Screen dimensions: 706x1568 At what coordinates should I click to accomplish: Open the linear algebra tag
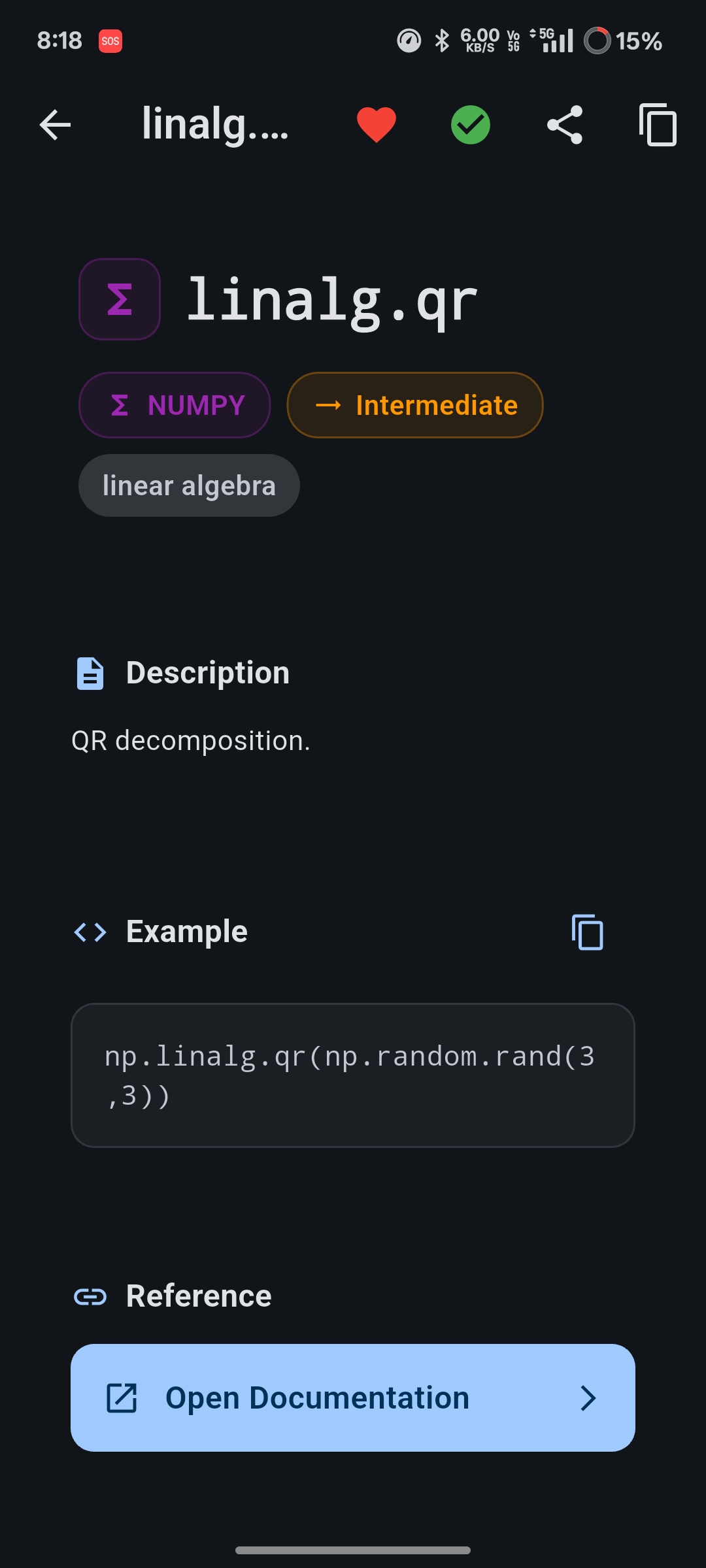tap(189, 485)
